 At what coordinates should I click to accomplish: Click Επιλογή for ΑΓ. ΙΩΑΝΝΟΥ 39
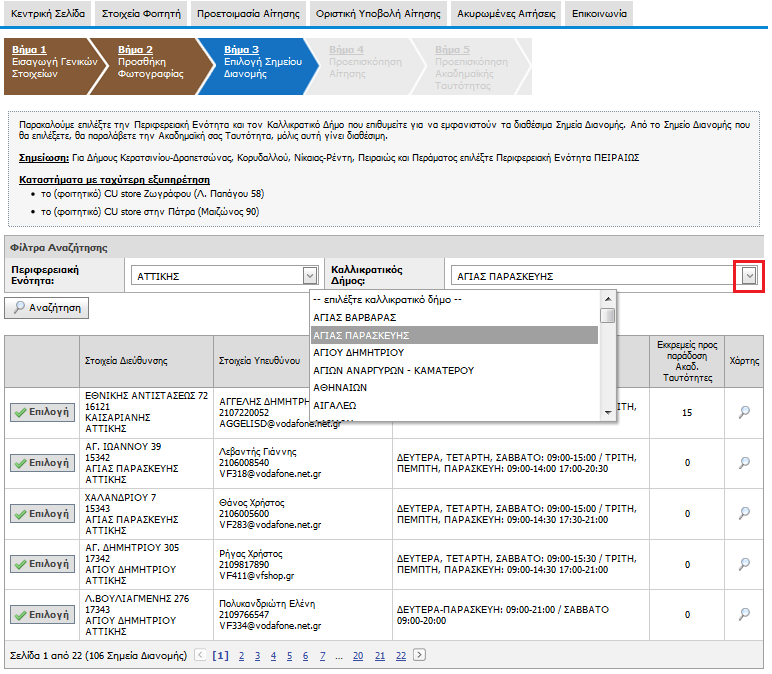coord(42,463)
